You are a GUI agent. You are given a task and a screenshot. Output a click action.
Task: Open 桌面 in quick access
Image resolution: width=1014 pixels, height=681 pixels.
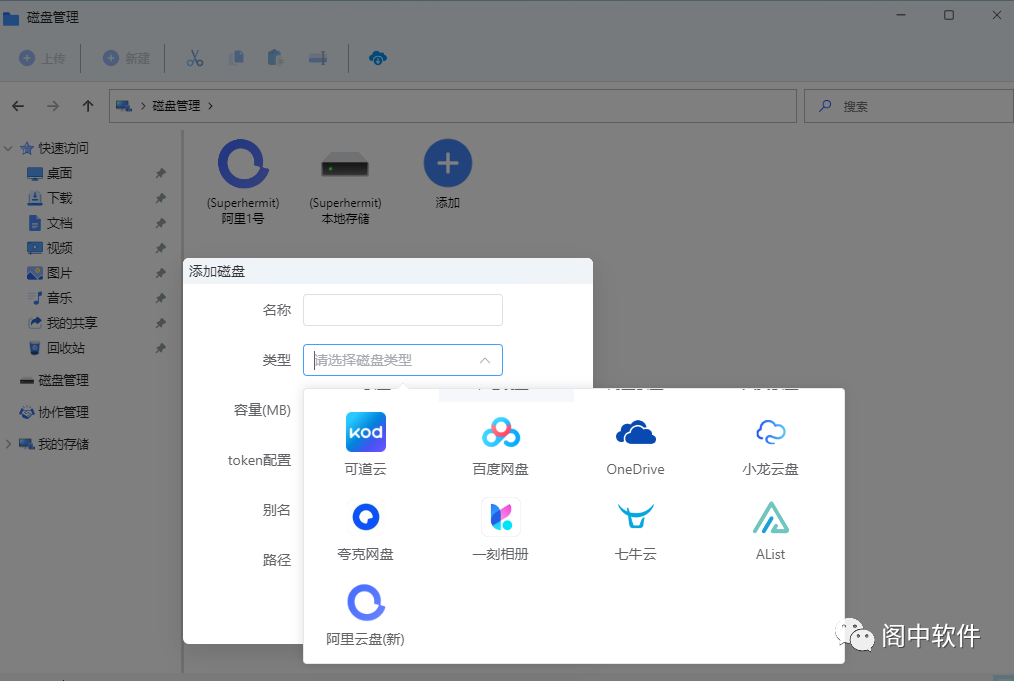(x=59, y=173)
